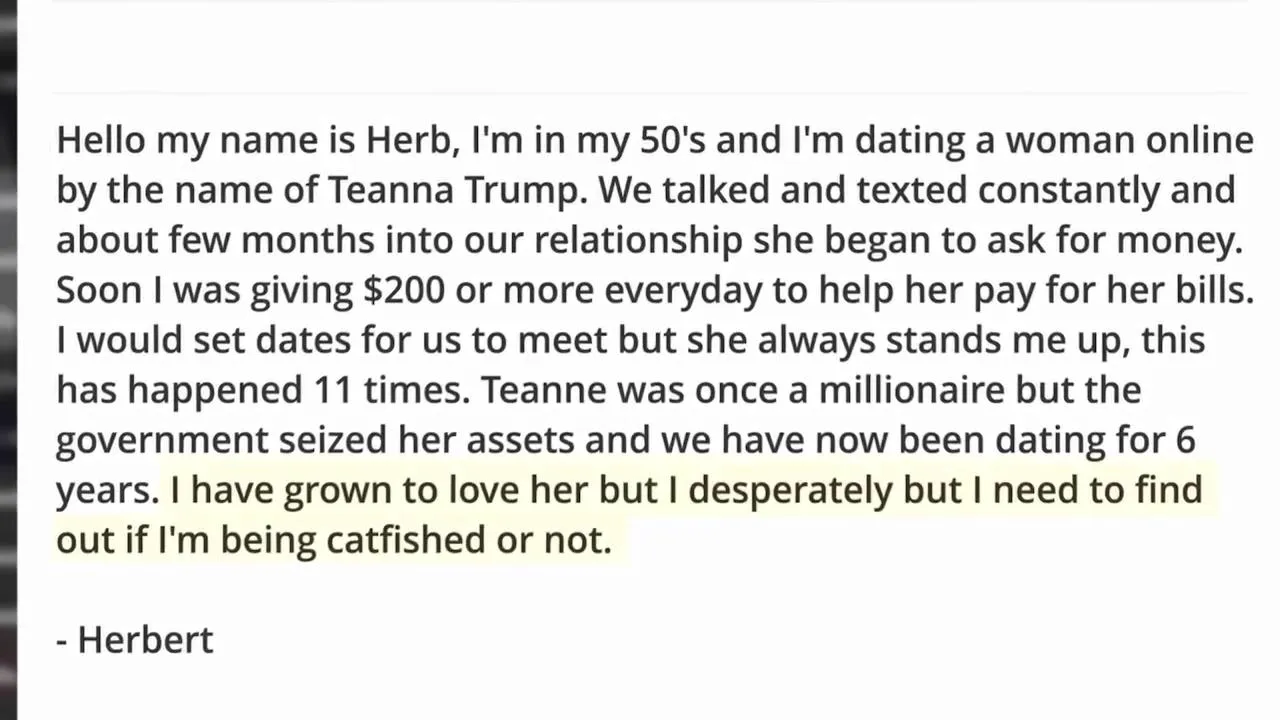
Task: Click the "11 times" phrase
Action: tap(386, 390)
